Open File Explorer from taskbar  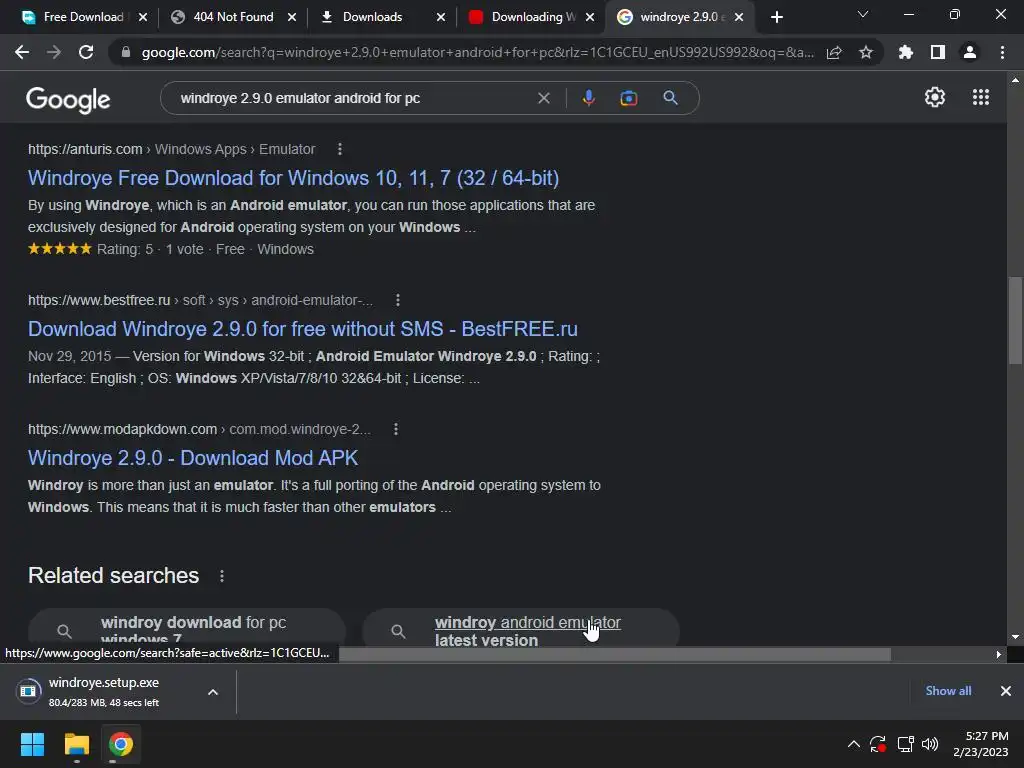(76, 744)
